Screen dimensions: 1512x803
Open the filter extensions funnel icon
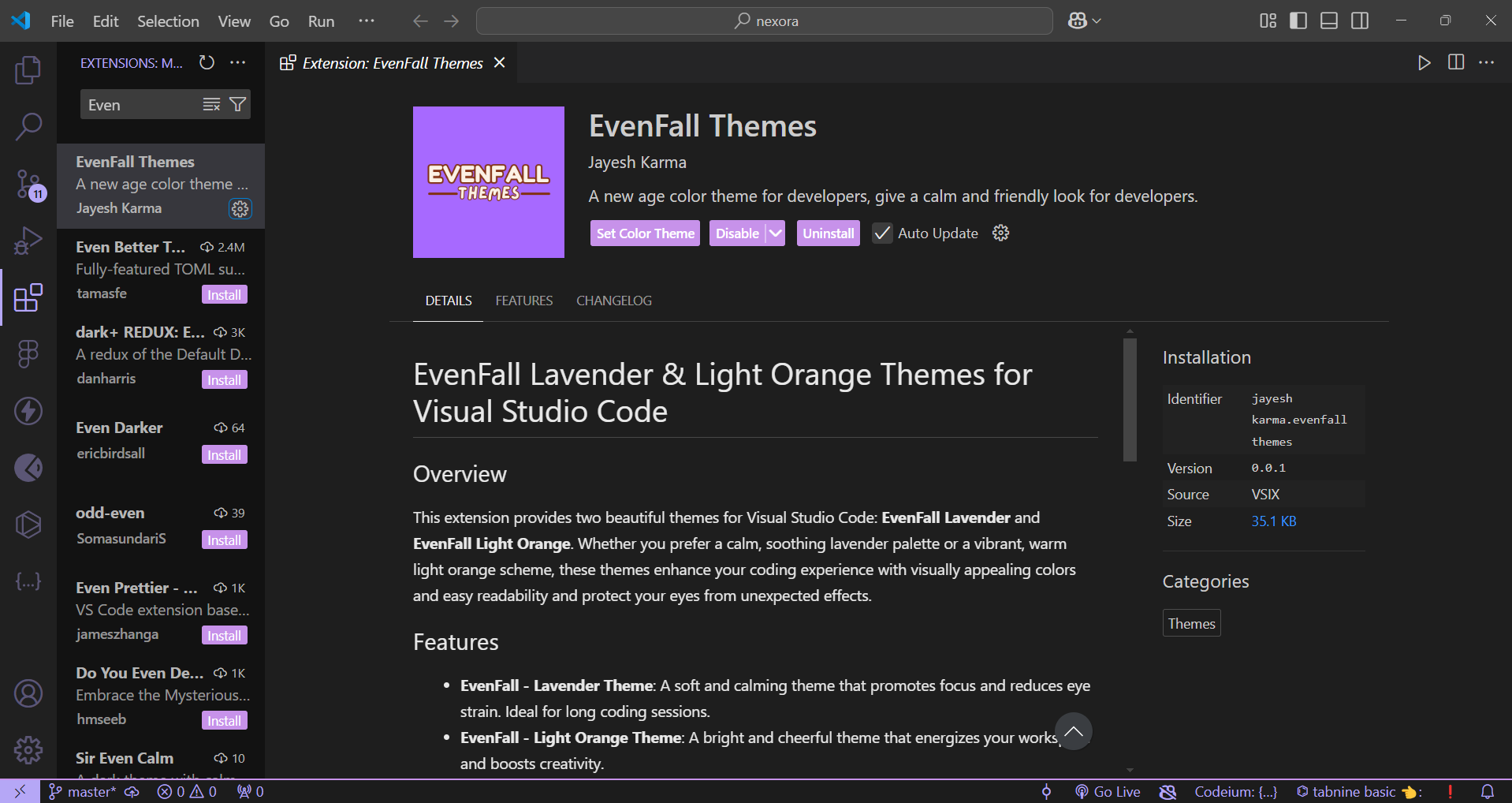[x=237, y=104]
